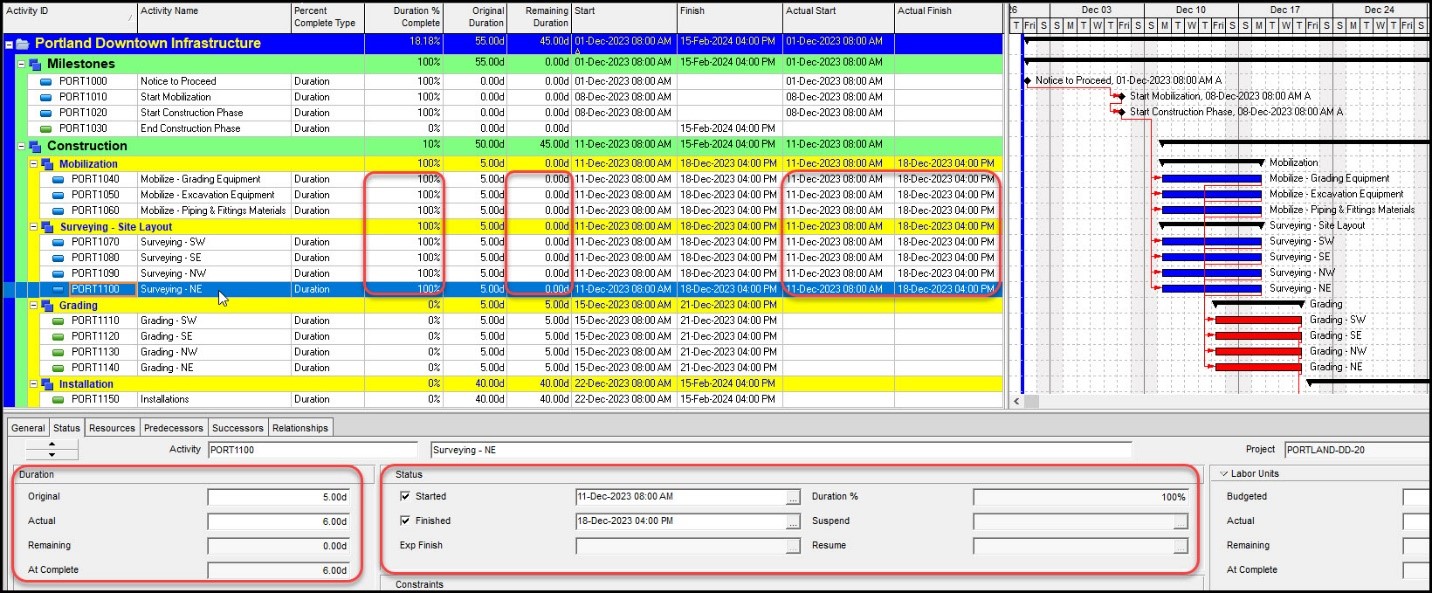The height and width of the screenshot is (593, 1432).
Task: Click the blue Surveying - SW Gantt bar
Action: pyautogui.click(x=1211, y=242)
